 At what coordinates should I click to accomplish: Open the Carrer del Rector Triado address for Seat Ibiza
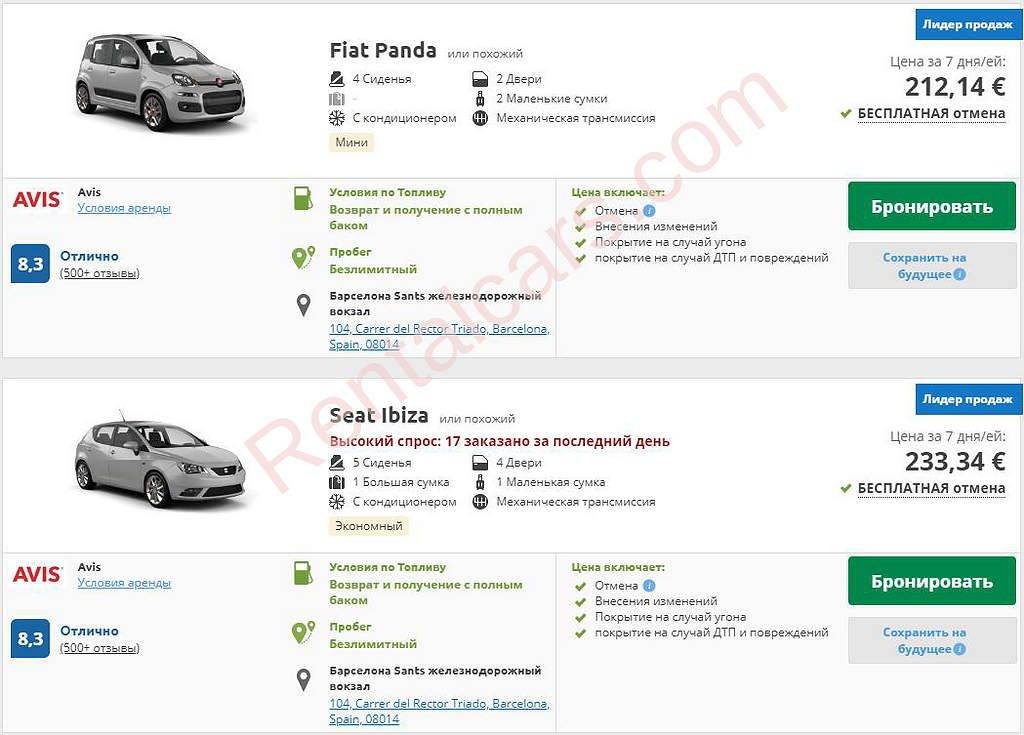pos(439,711)
